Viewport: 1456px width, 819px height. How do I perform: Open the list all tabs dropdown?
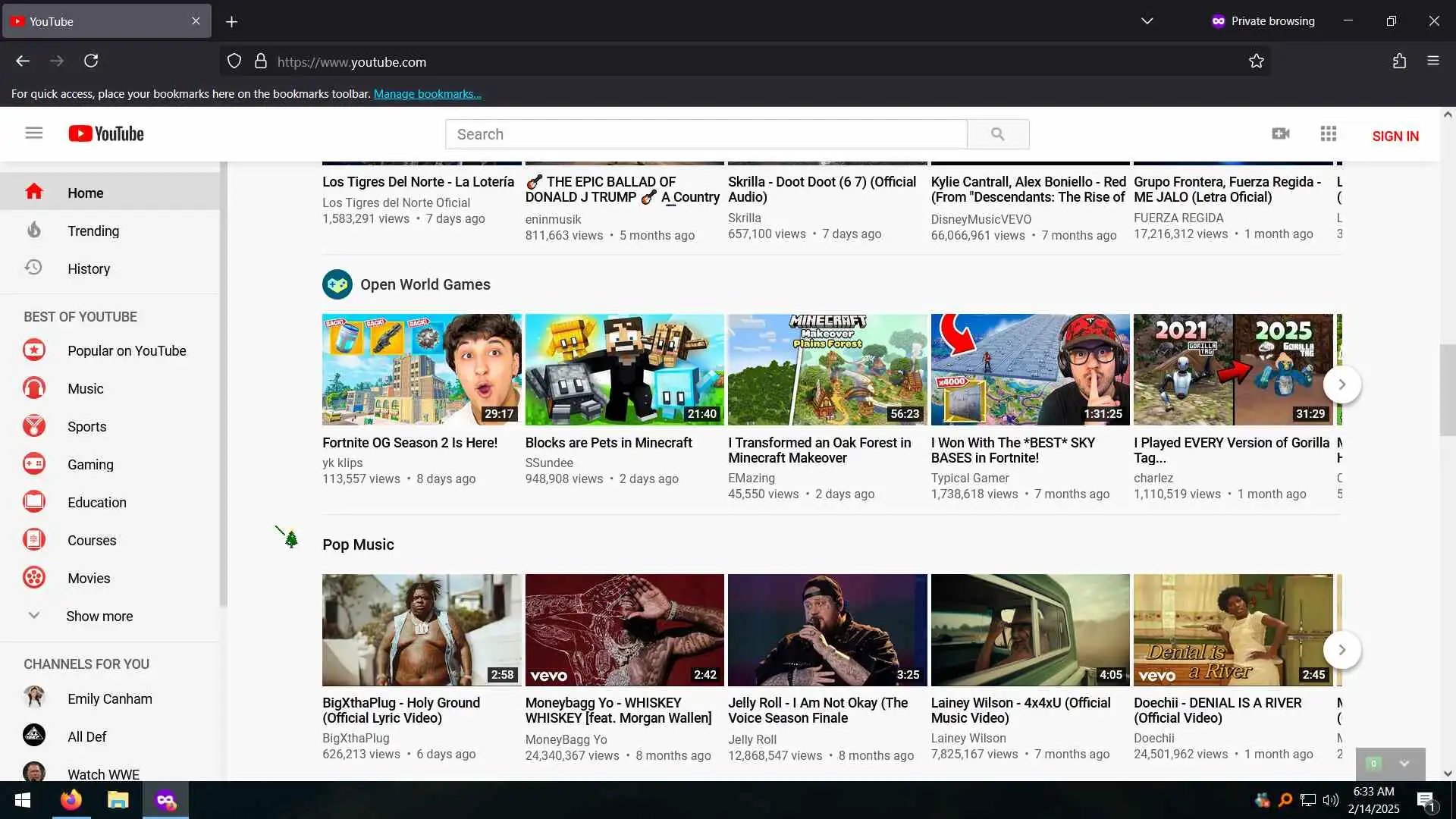(1147, 21)
